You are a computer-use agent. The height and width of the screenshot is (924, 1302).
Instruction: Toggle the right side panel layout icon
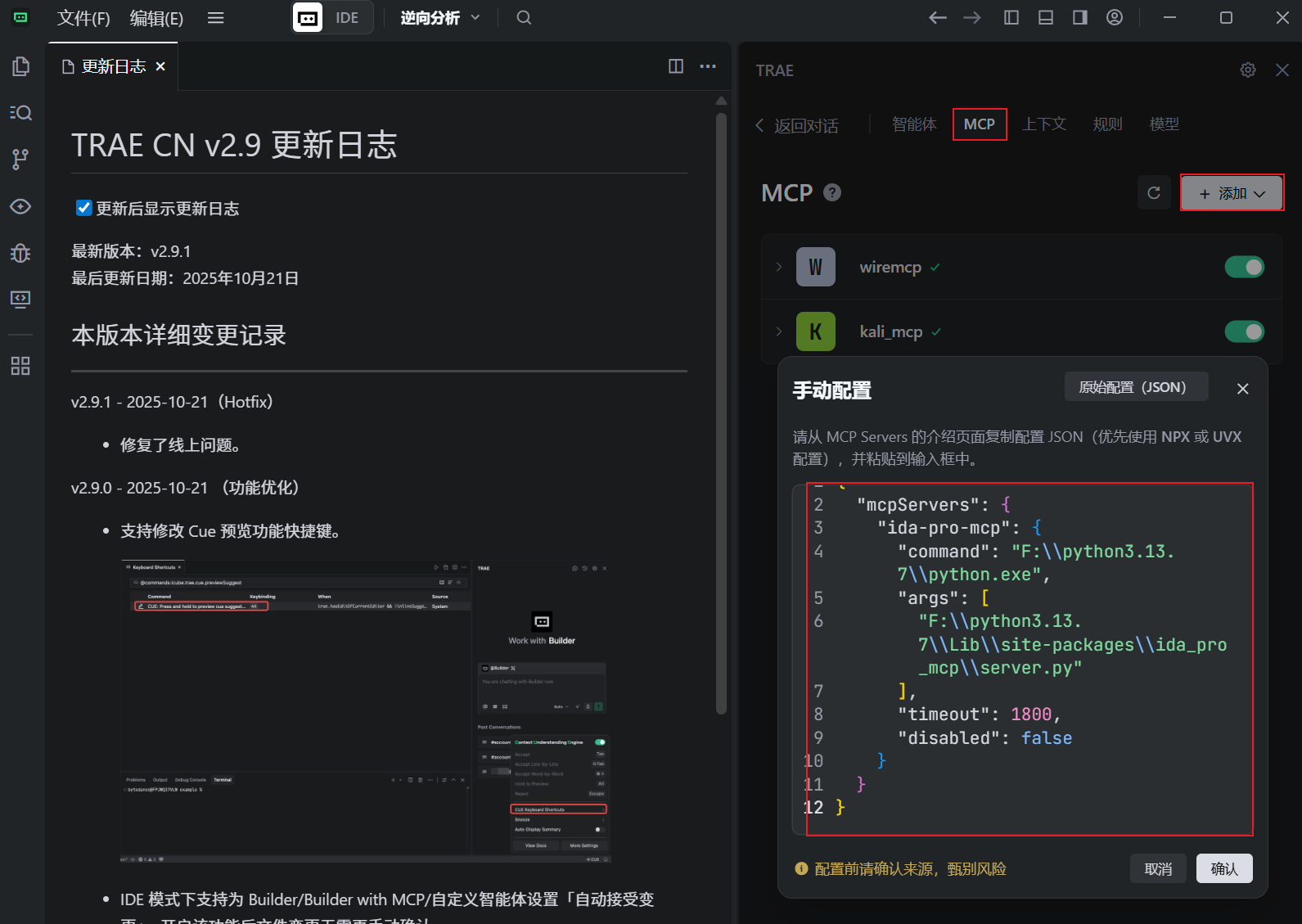click(1080, 18)
